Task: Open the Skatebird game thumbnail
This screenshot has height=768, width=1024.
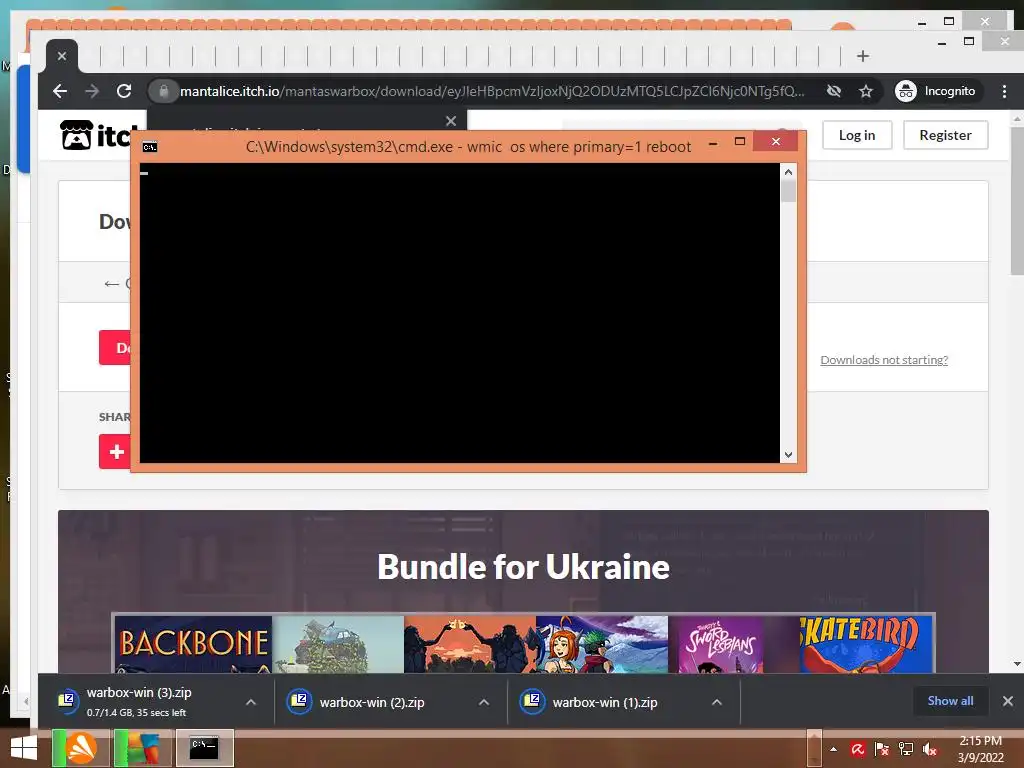Action: tap(866, 645)
